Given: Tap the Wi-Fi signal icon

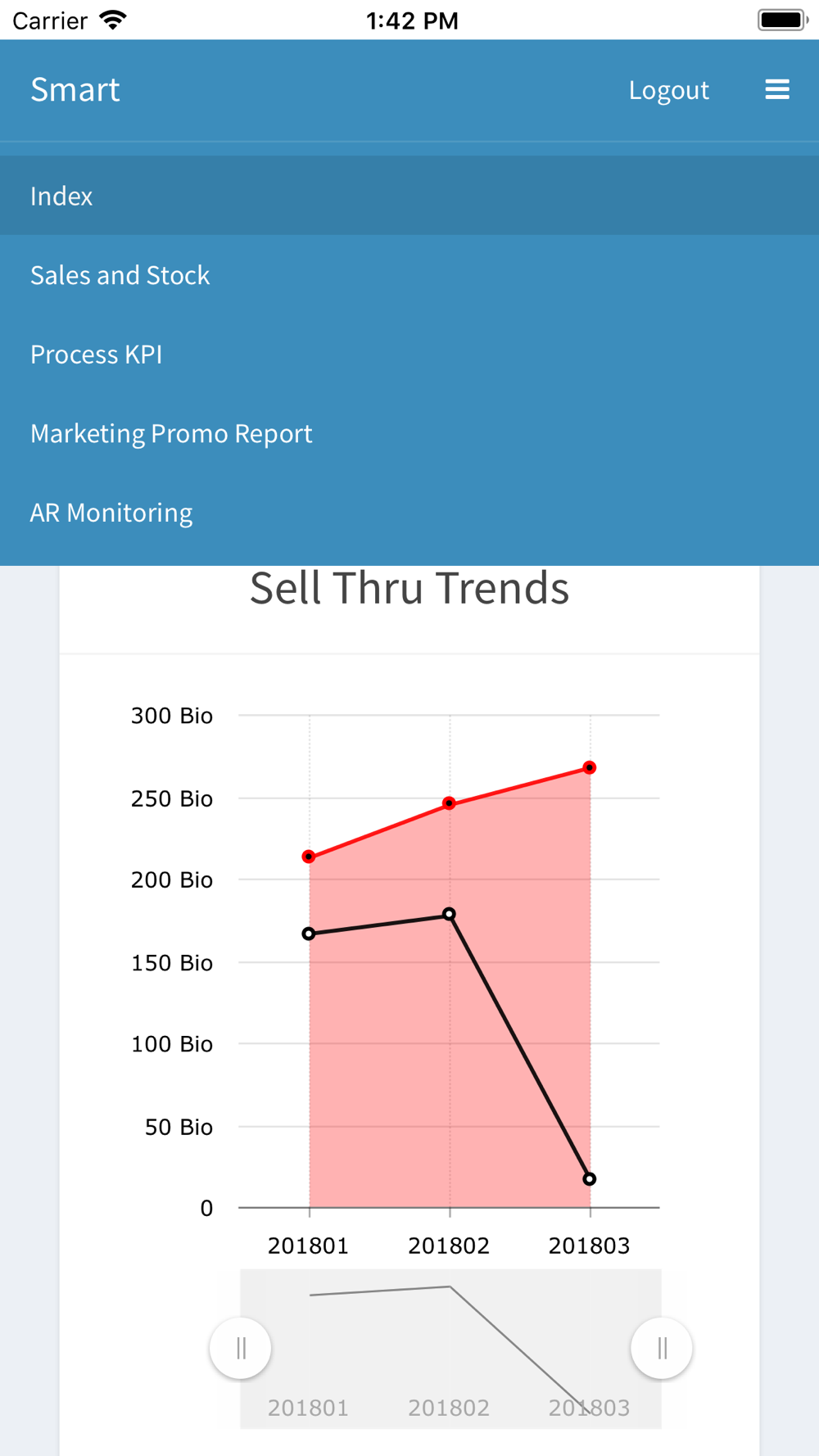Looking at the screenshot, I should point(113,20).
